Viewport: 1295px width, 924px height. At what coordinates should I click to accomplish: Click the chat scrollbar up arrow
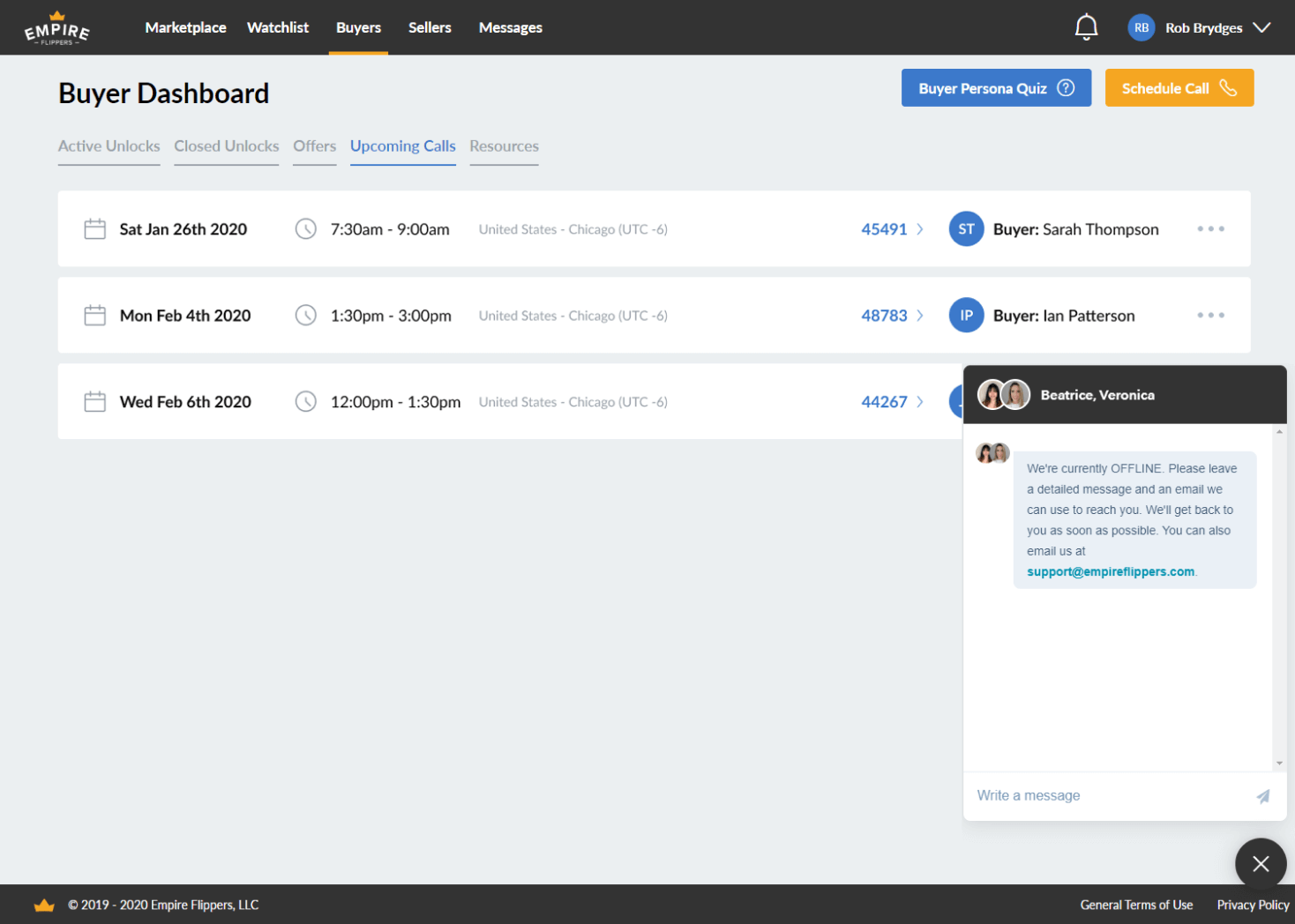pyautogui.click(x=1279, y=432)
